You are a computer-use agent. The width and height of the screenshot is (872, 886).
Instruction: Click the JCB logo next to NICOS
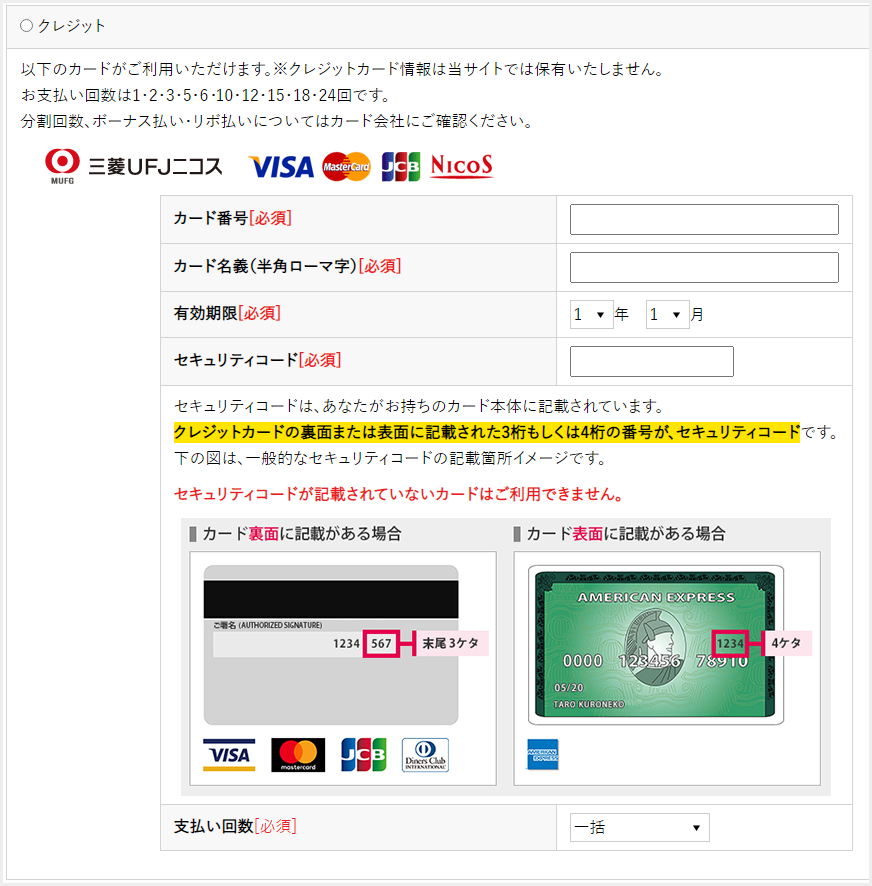coord(401,167)
